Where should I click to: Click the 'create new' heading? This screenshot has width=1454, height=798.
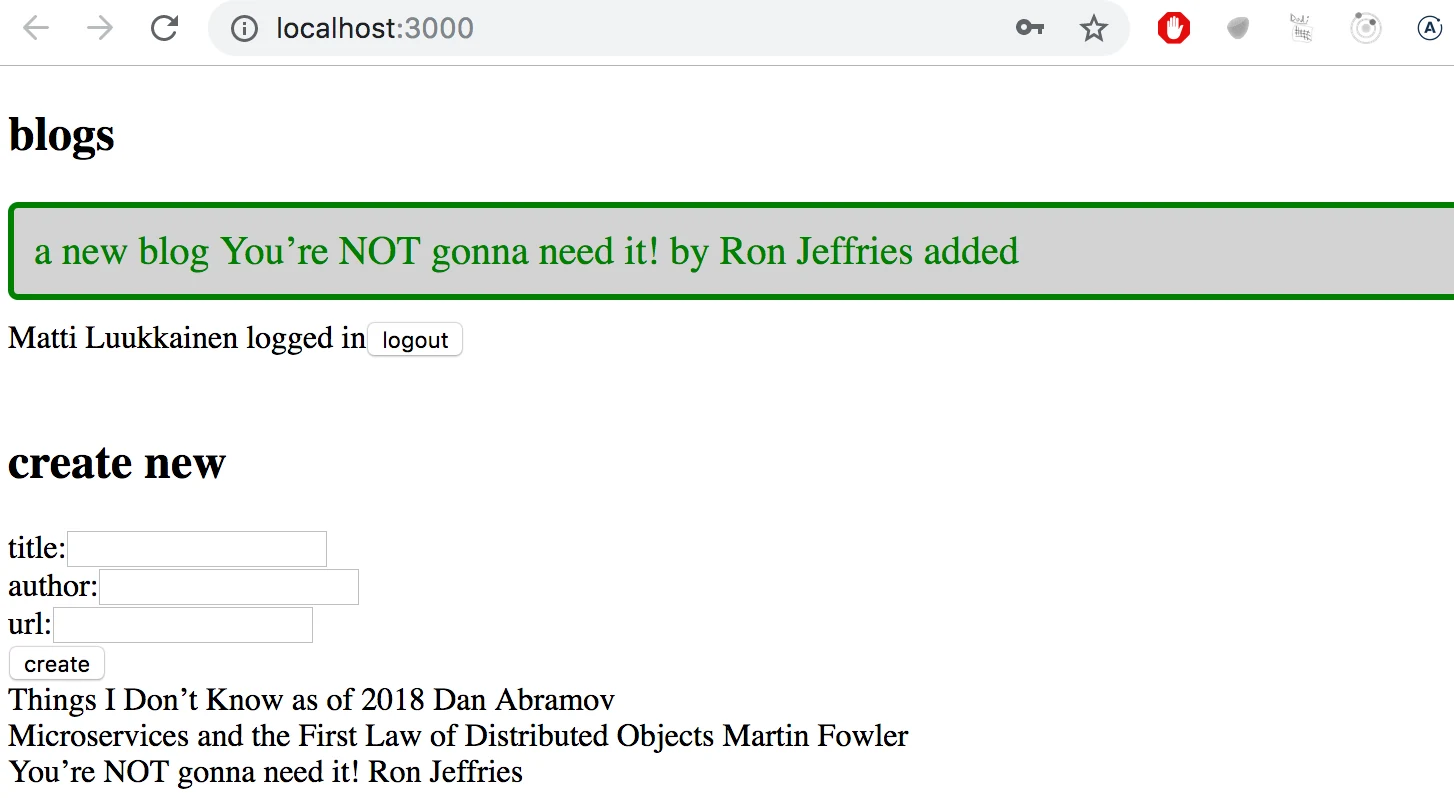(117, 463)
